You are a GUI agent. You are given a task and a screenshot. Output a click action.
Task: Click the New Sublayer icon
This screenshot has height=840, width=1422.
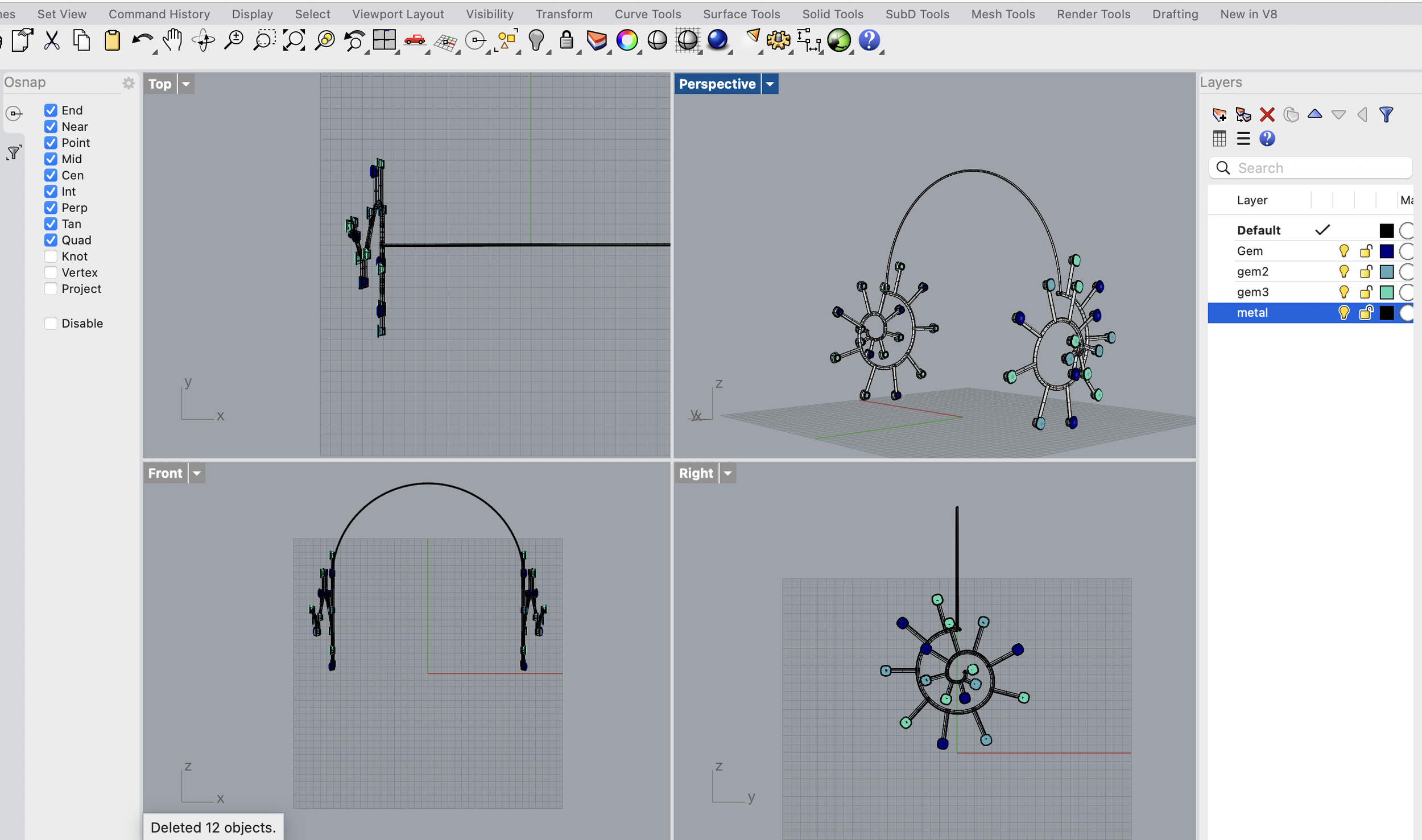coord(1243,115)
